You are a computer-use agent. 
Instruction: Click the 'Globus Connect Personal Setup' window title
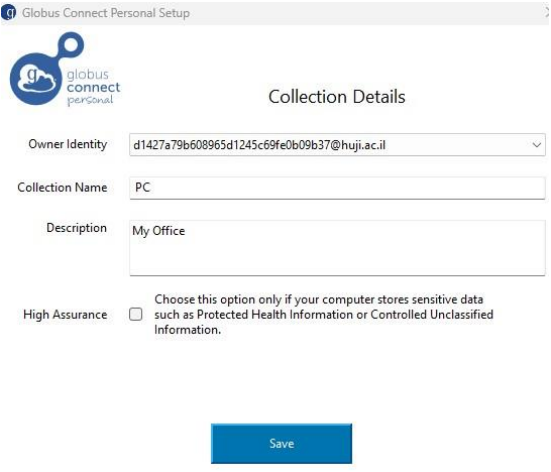click(x=106, y=13)
